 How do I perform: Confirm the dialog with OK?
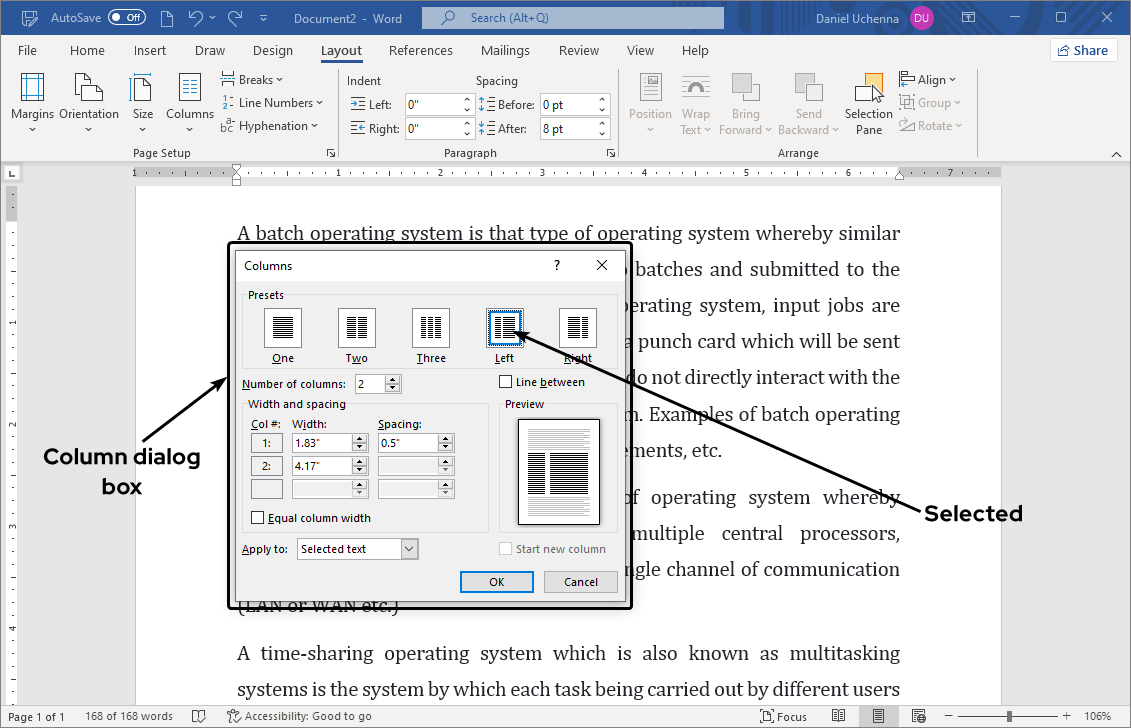(x=496, y=582)
